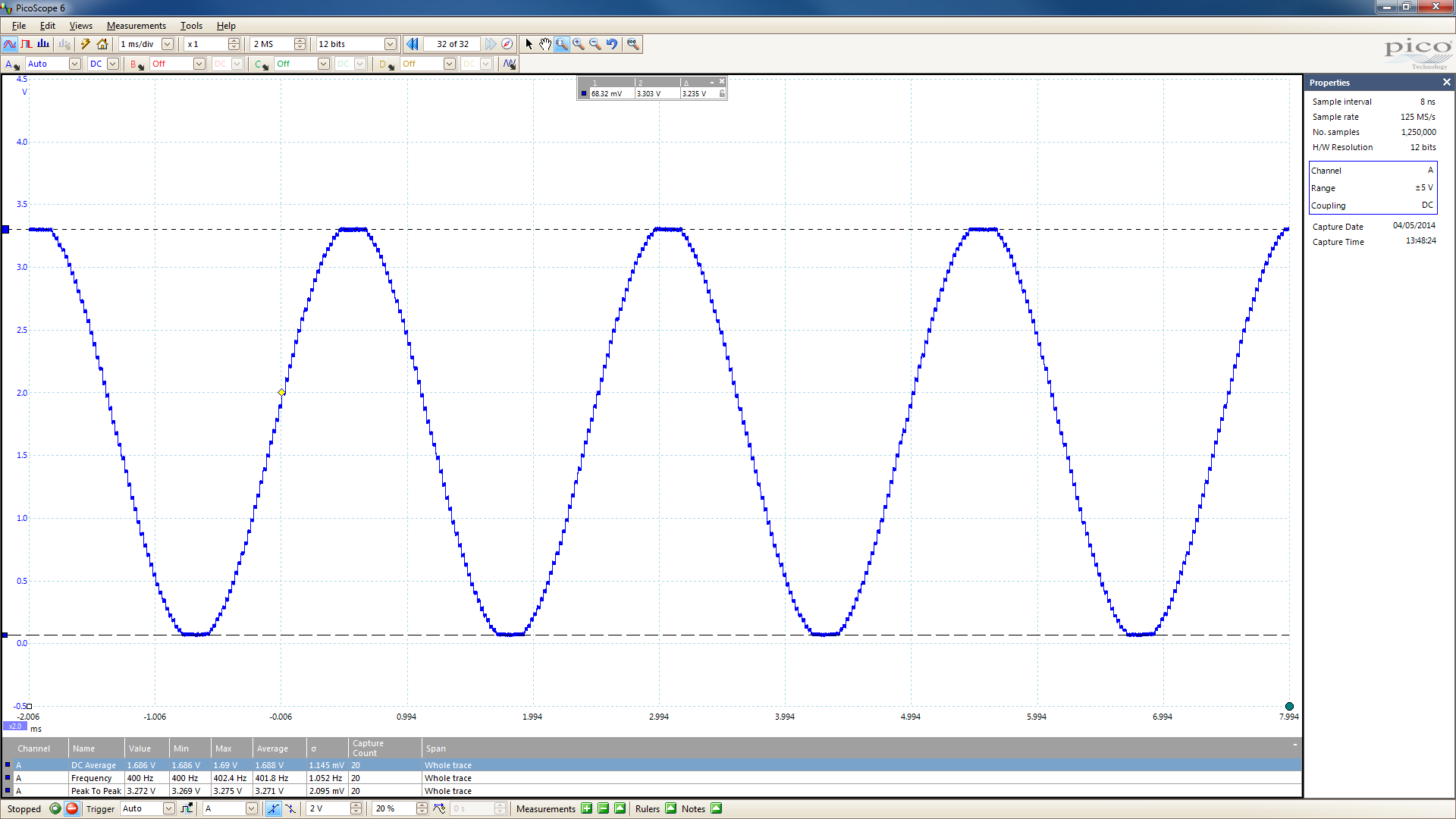Image resolution: width=1456 pixels, height=819 pixels.
Task: Click the Home display icon
Action: 102,44
